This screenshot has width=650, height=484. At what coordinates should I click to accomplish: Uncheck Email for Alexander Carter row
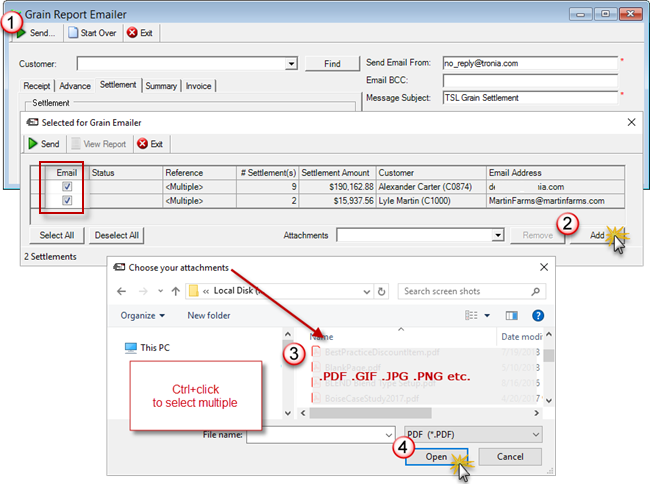point(67,186)
